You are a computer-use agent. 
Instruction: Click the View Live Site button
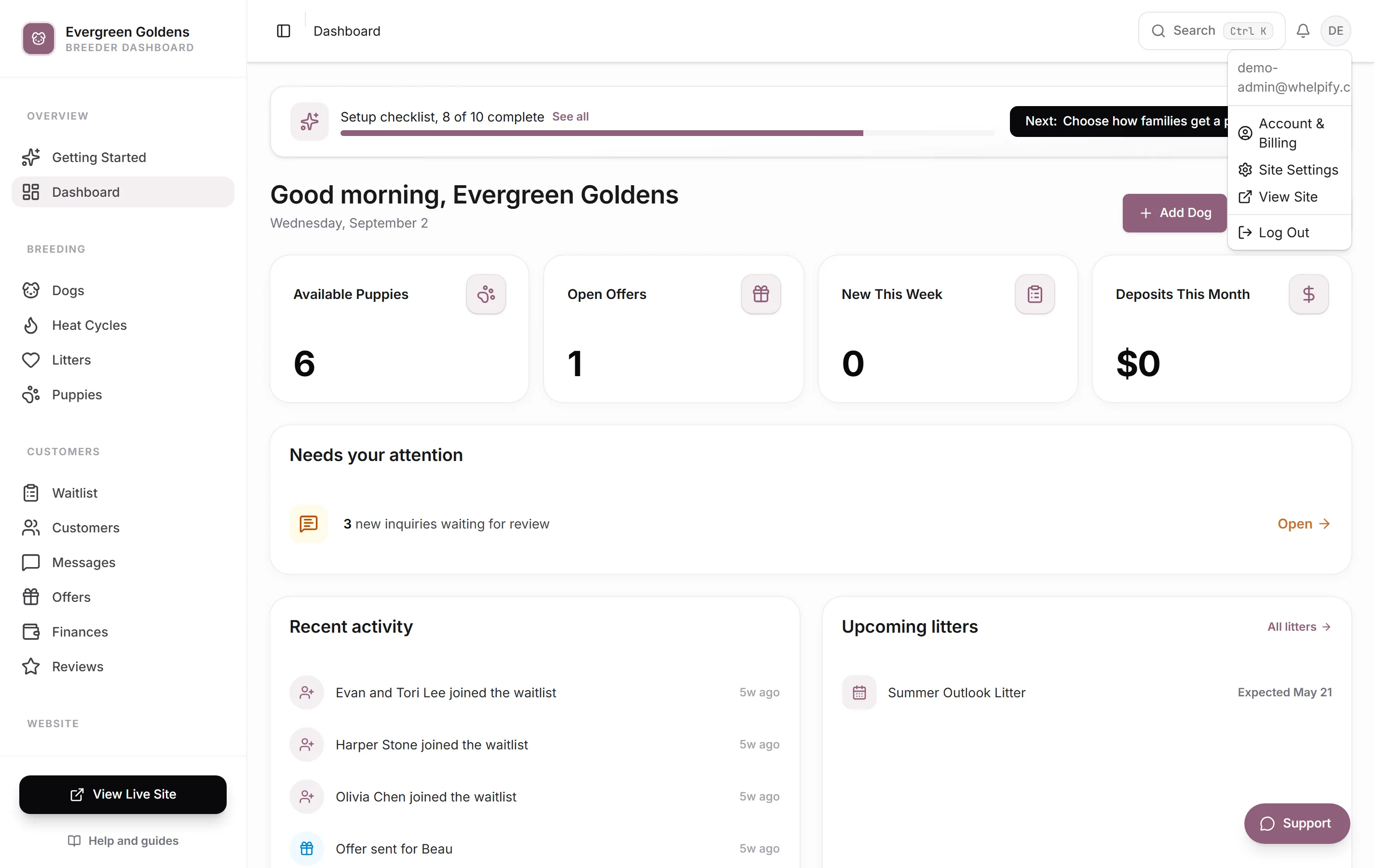[x=123, y=795]
